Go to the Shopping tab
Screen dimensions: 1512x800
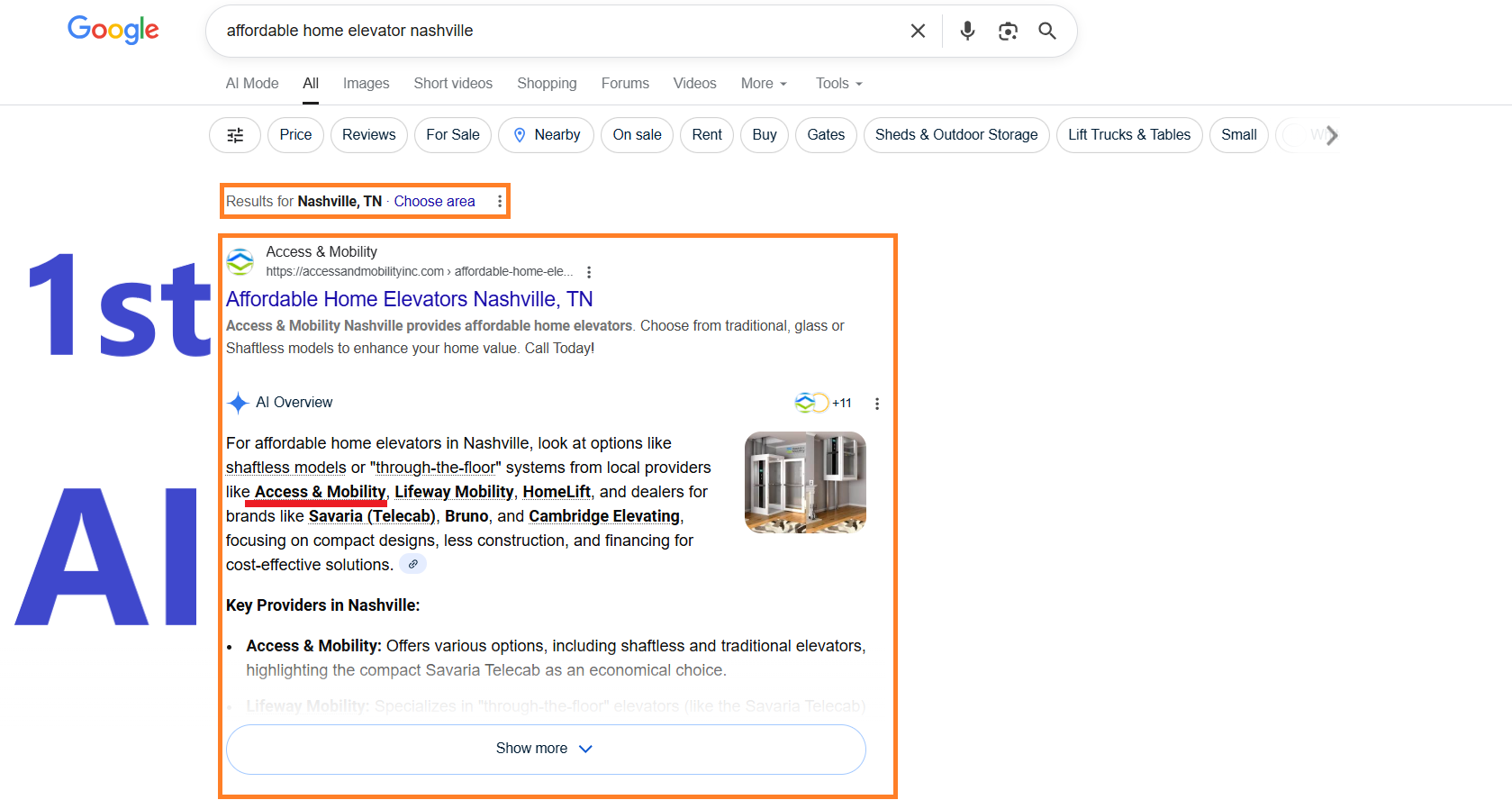point(547,83)
